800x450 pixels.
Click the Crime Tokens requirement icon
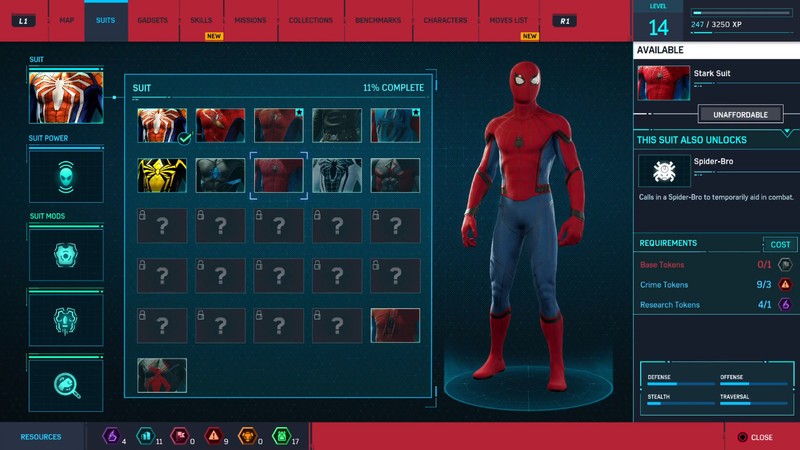click(785, 285)
